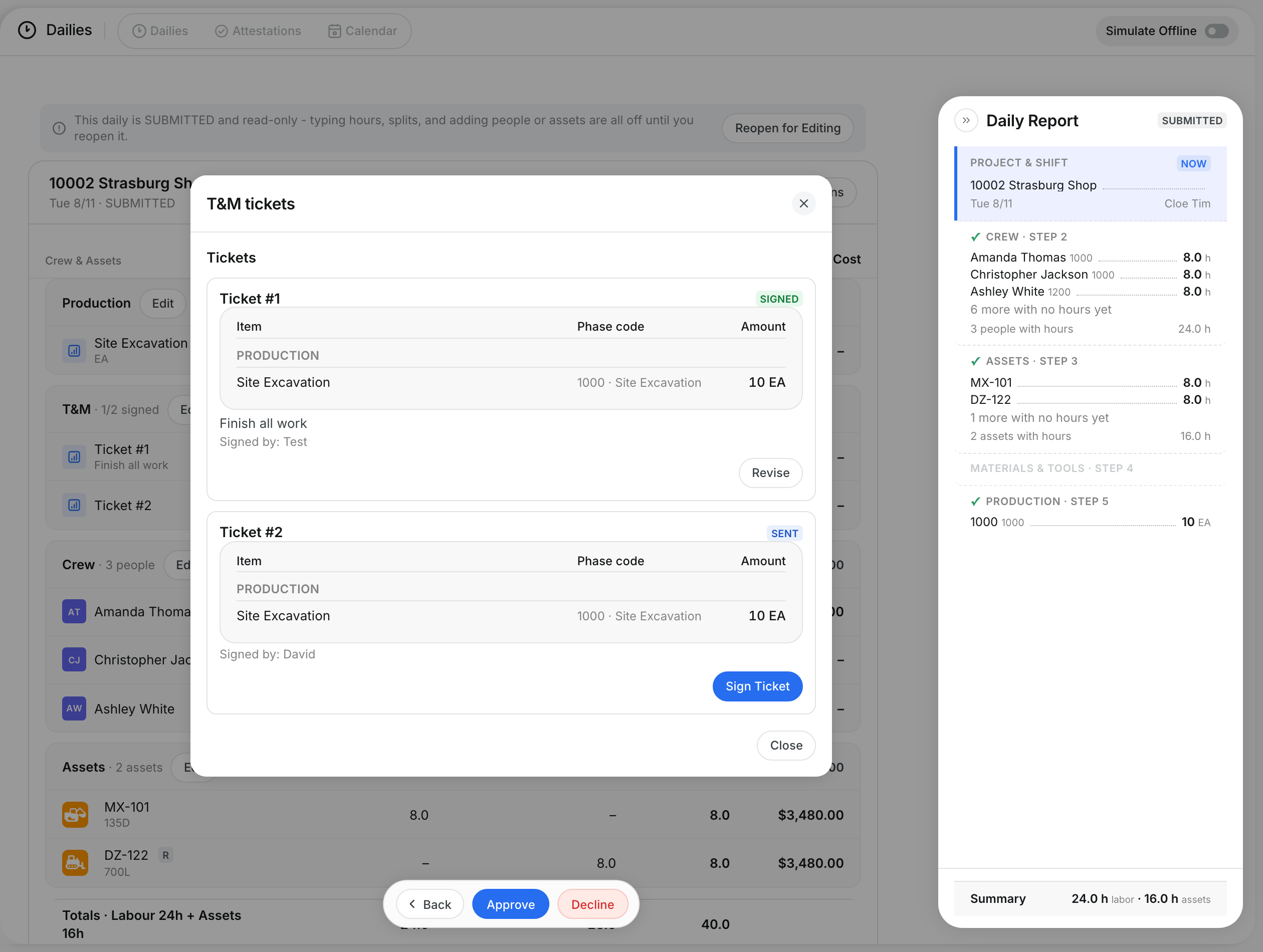Viewport: 1263px width, 952px height.
Task: Click '1 more with no hours yet'
Action: tap(1039, 418)
